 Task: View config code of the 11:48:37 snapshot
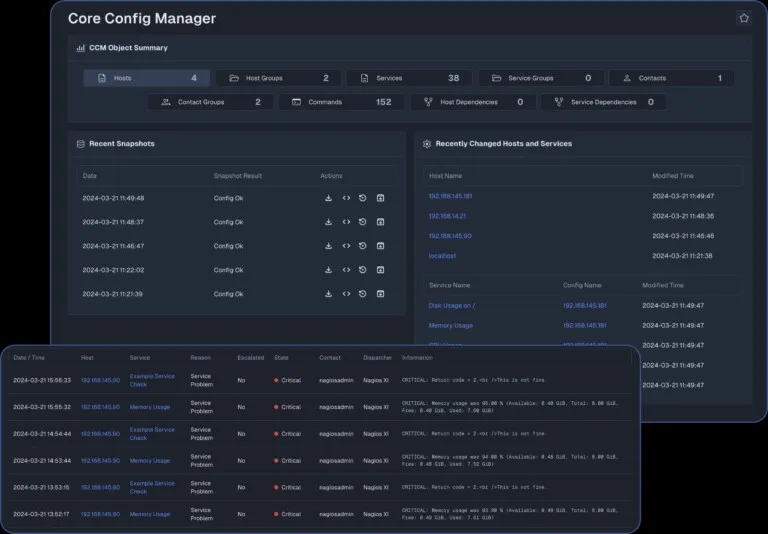(346, 222)
